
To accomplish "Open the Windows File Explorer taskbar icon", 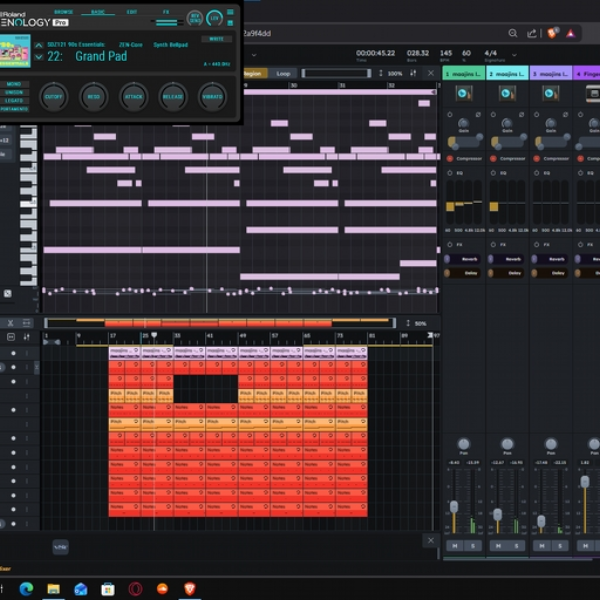I will click(54, 589).
